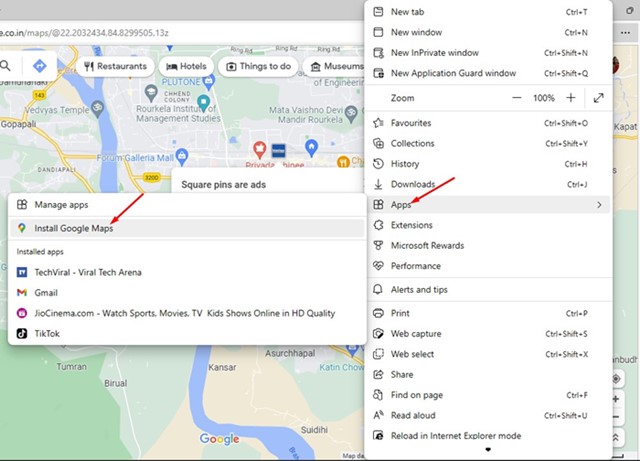Viewport: 640px width, 461px height.
Task: Click the Google Maps search magnifier icon
Action: [5, 65]
